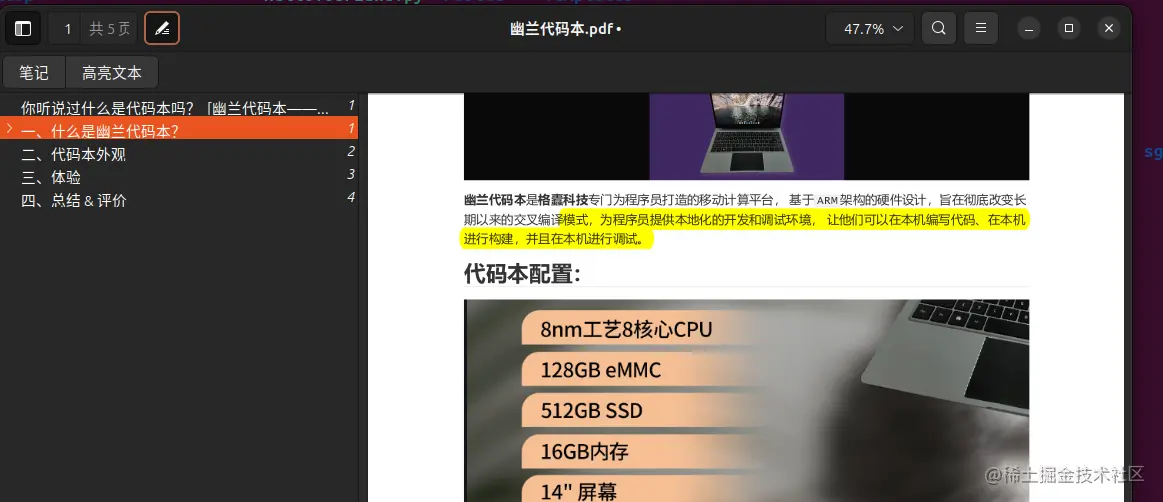Image resolution: width=1163 pixels, height=502 pixels.
Task: Click the bold '格蠹科技' text
Action: tap(563, 199)
